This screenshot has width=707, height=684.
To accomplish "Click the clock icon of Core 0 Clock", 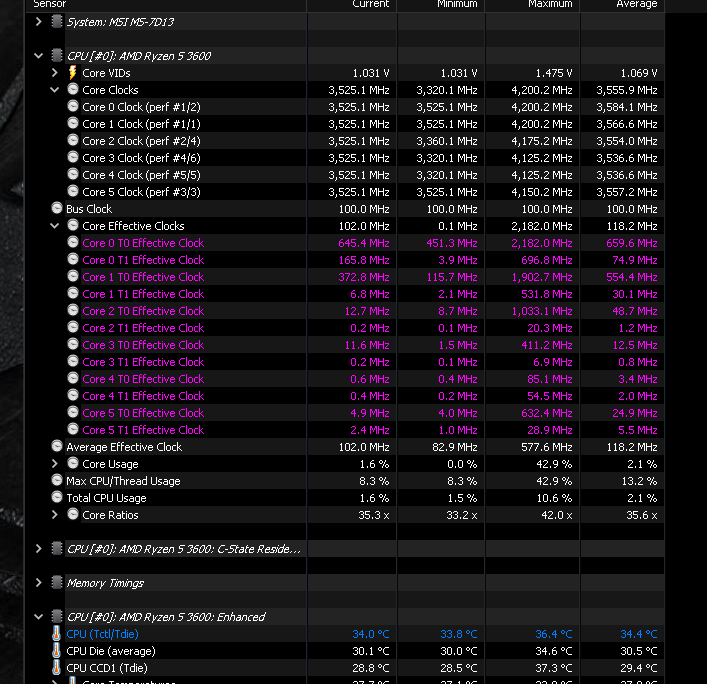I will [x=73, y=107].
